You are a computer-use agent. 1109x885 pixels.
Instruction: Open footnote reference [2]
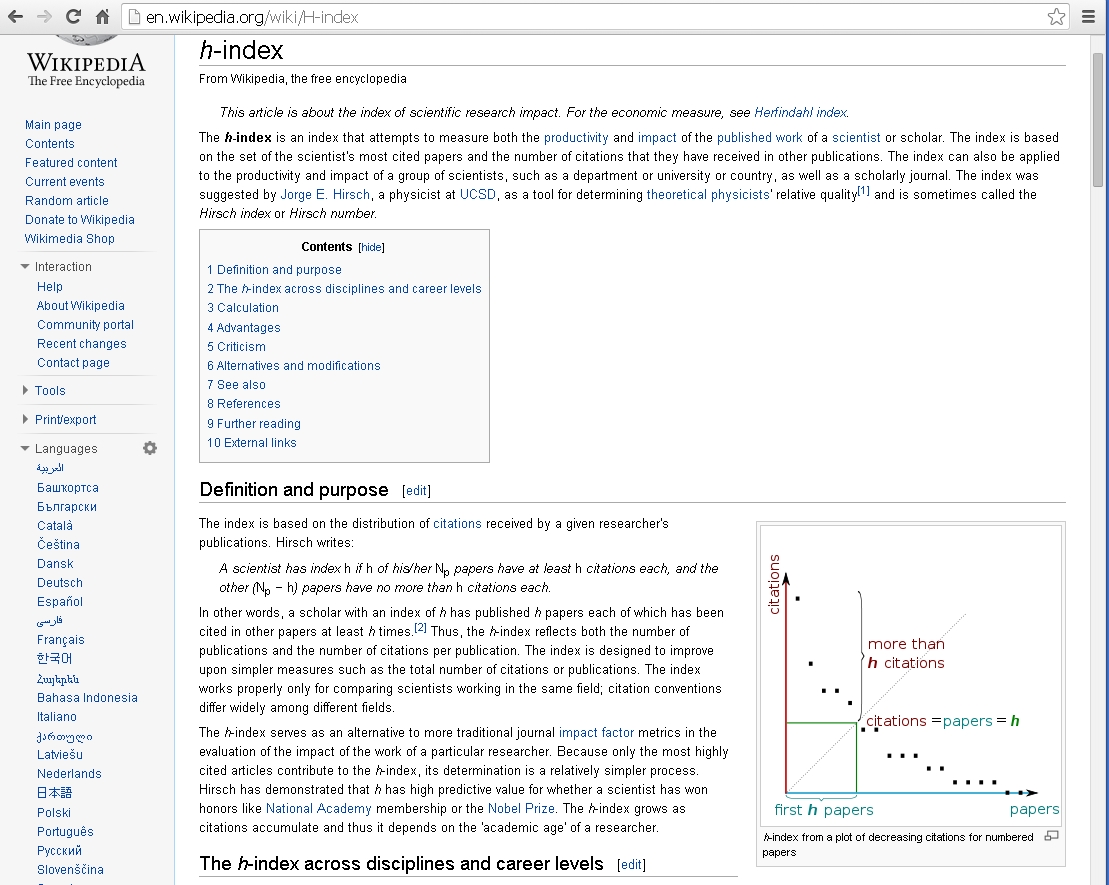click(420, 628)
